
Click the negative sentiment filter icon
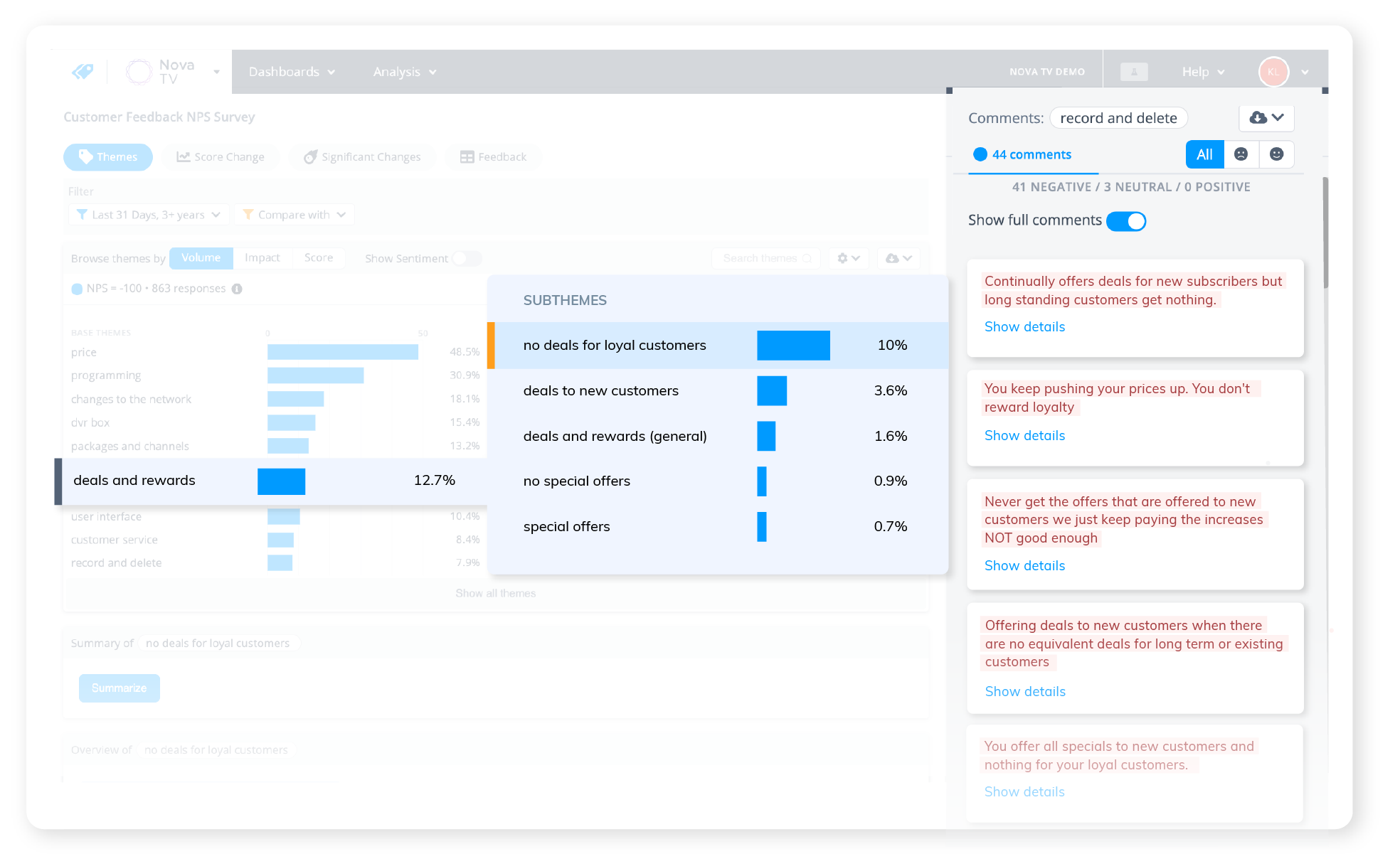click(1240, 154)
